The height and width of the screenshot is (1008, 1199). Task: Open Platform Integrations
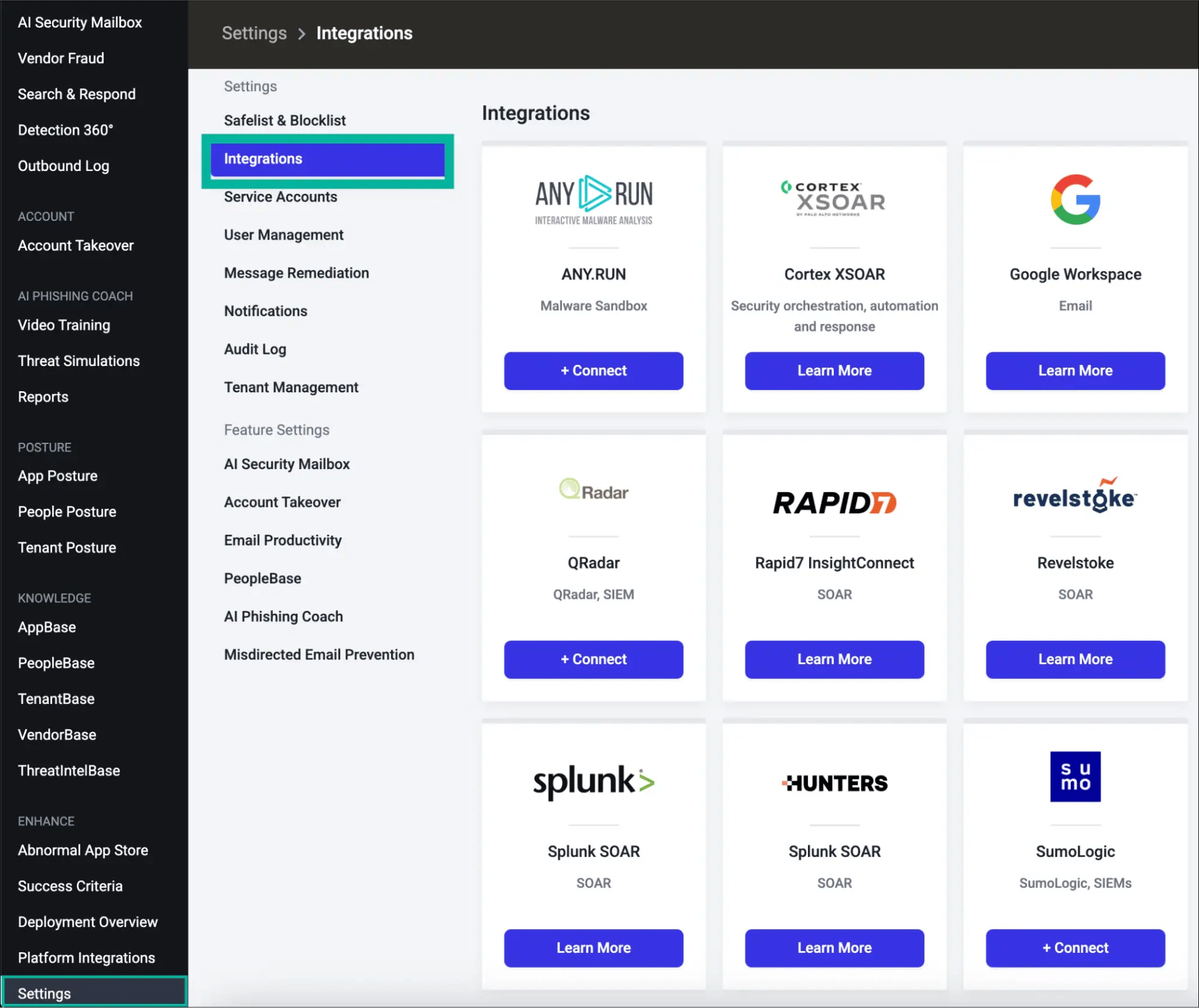tap(86, 958)
